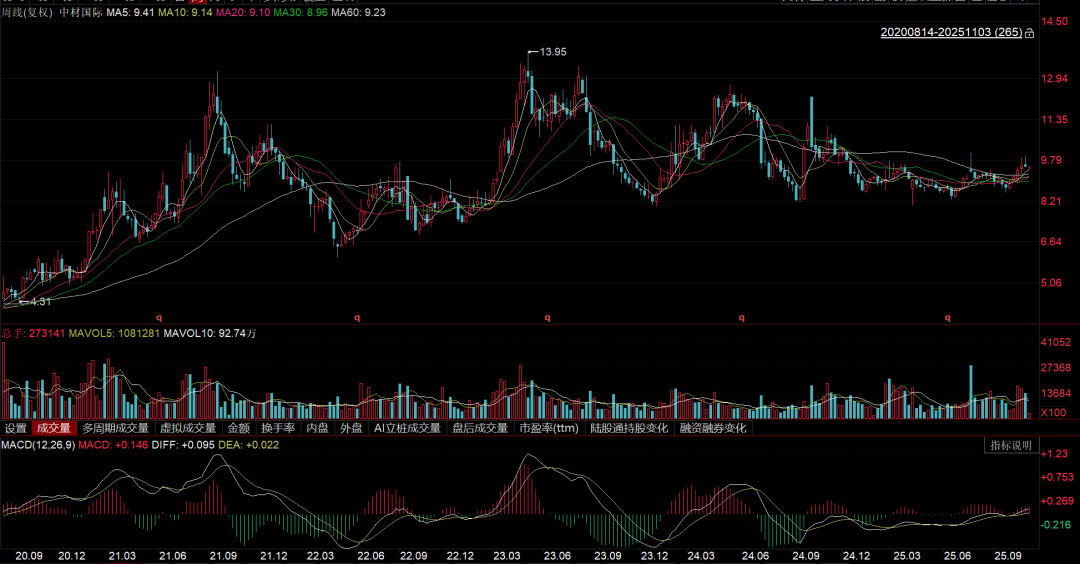Click the MAVOL5: 1081281 label
1080x564 pixels.
pos(114,333)
